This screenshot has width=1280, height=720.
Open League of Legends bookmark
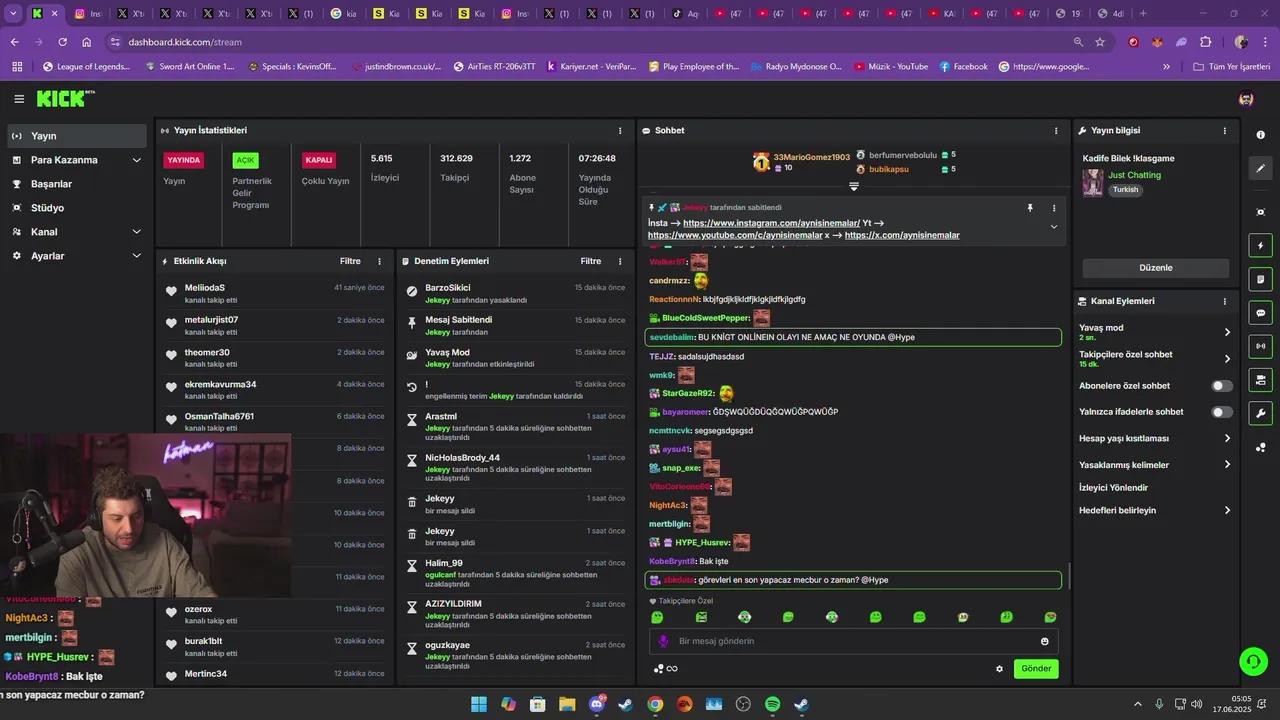coord(86,67)
